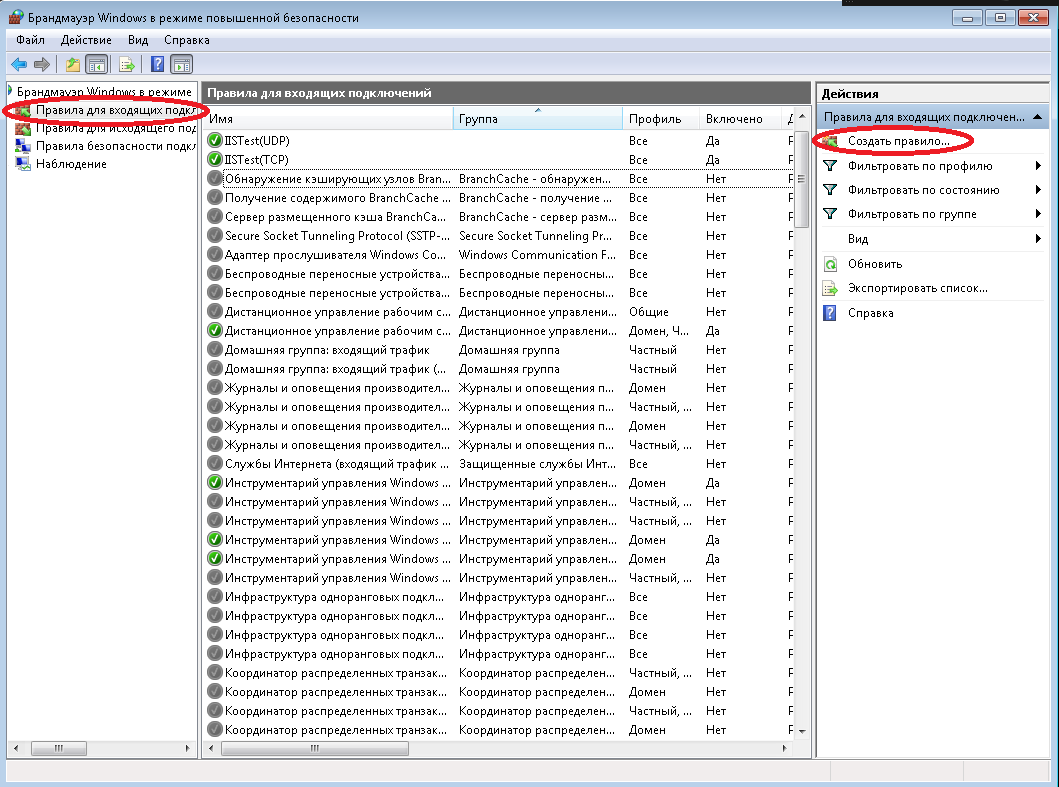Viewport: 1059px width, 787px height.
Task: Click the Back arrow toolbar icon
Action: [x=19, y=64]
